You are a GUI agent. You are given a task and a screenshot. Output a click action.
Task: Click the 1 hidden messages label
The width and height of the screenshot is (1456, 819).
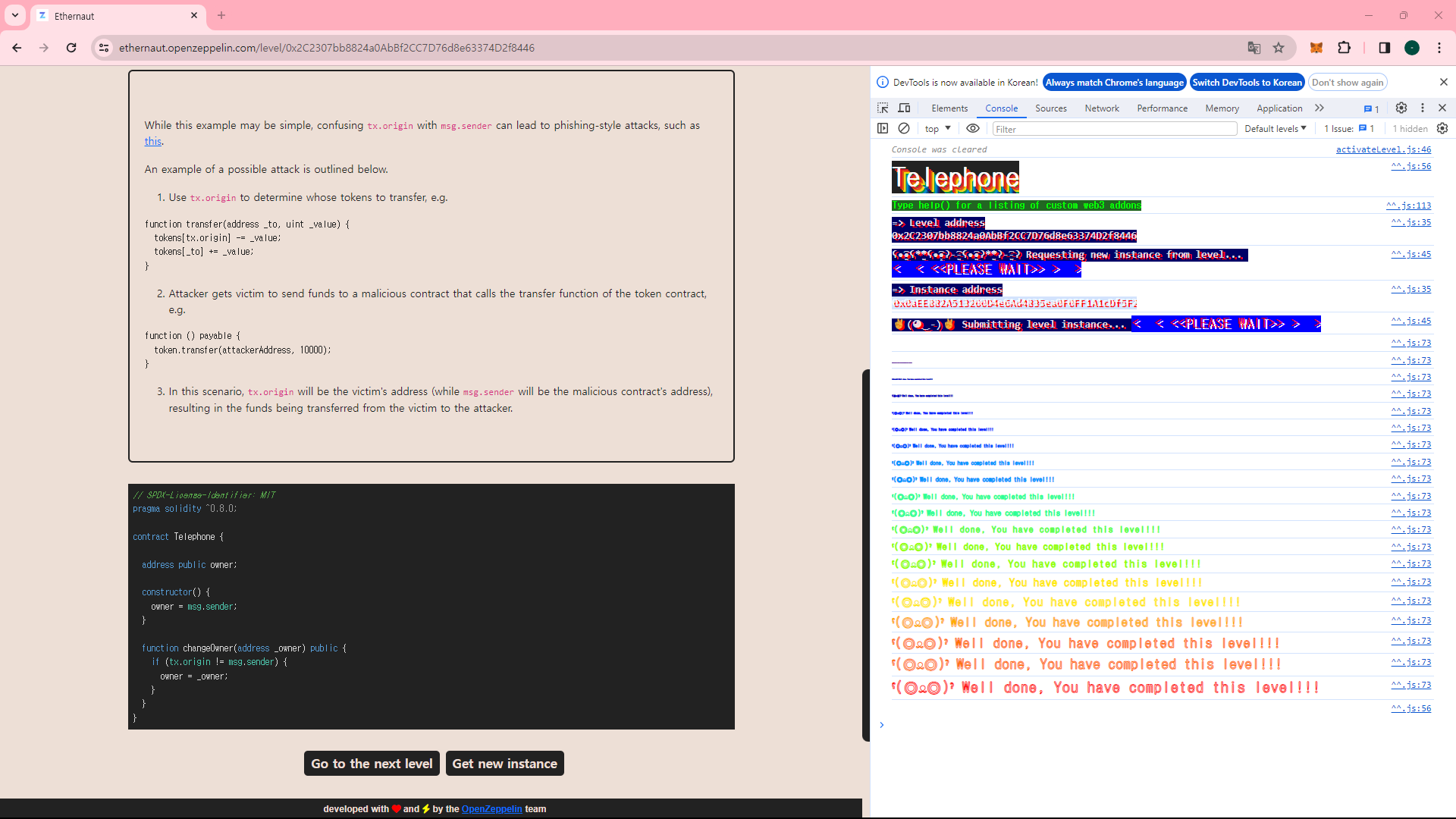[1410, 128]
